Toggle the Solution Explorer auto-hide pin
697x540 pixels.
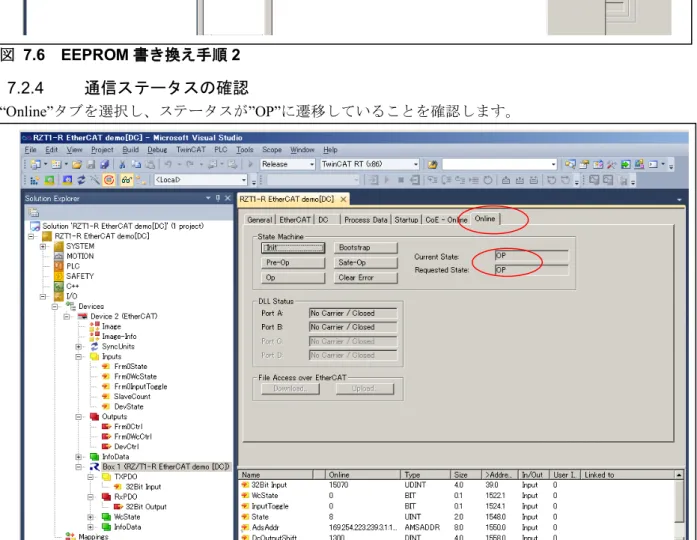tap(218, 198)
